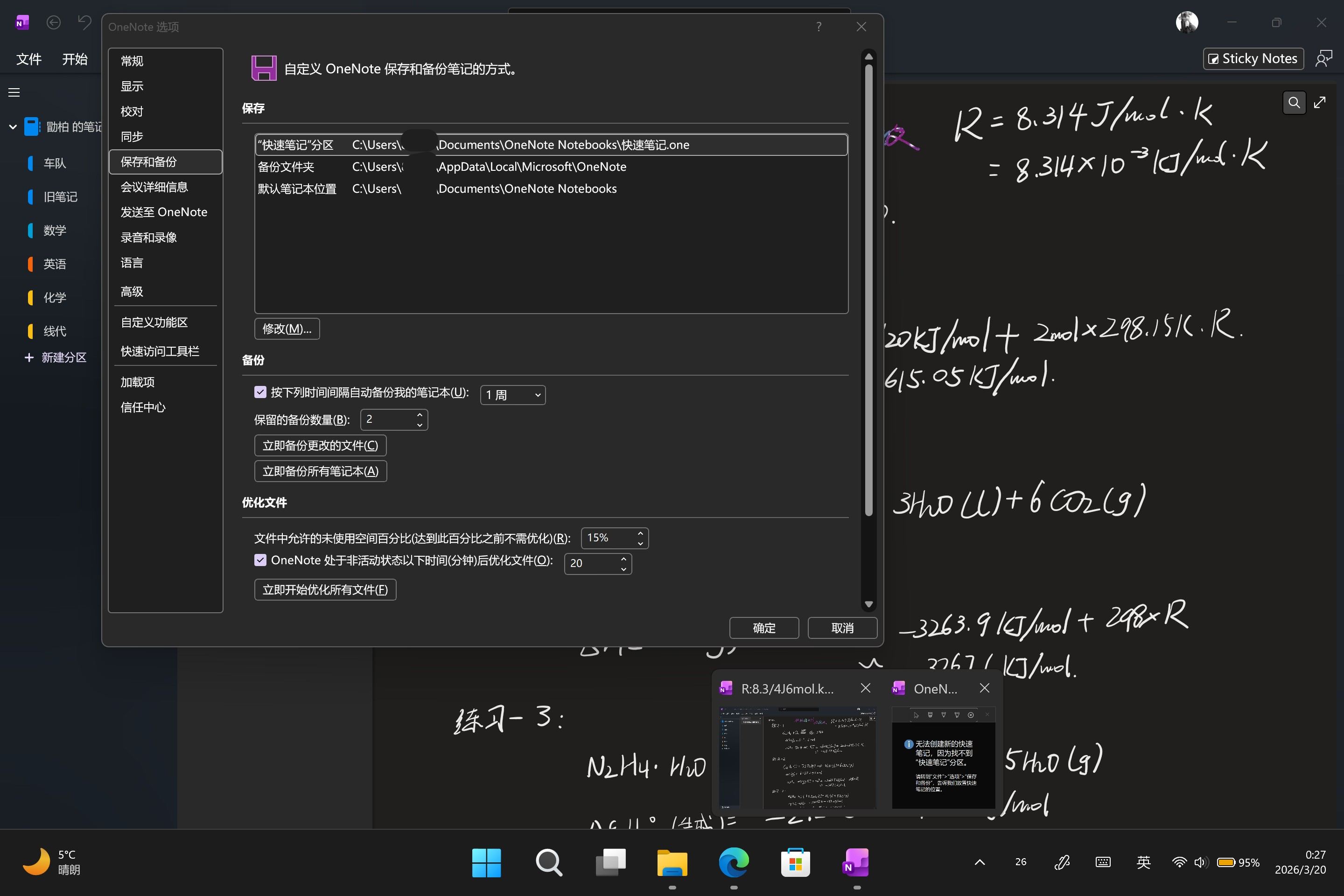Toggle optimize files when inactive checkbox
This screenshot has height=896, width=1344.
[x=260, y=560]
